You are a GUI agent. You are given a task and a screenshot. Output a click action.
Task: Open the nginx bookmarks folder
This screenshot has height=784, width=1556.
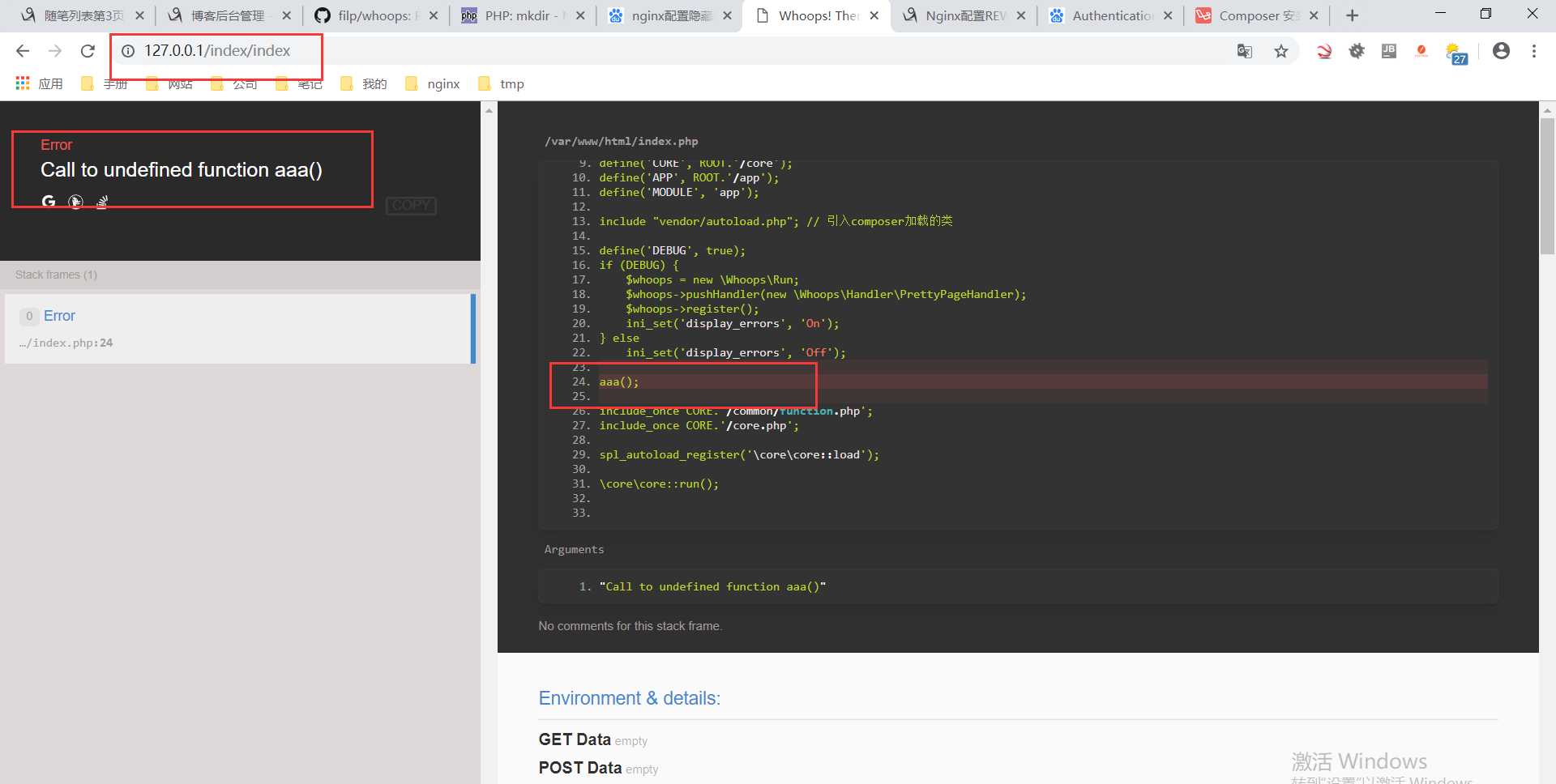432,83
